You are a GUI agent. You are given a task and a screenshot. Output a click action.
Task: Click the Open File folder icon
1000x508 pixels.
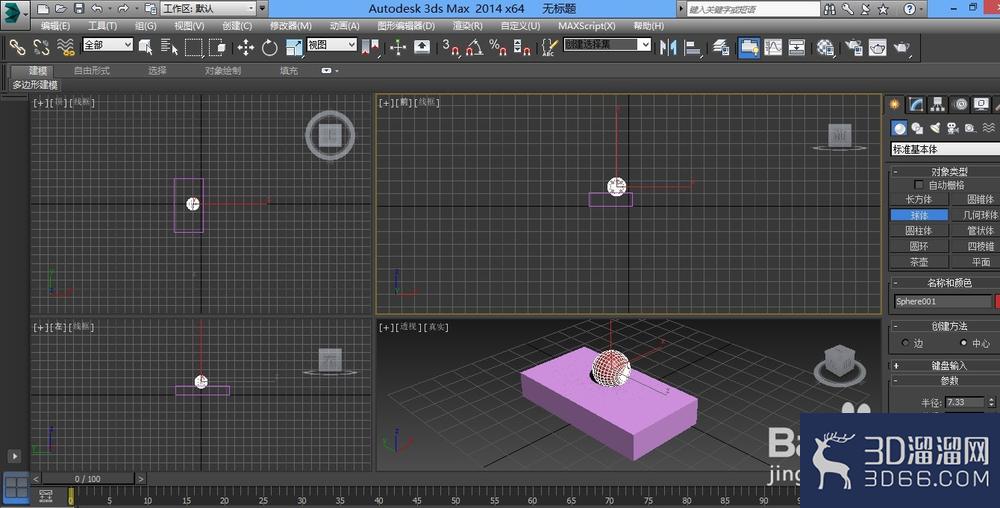pos(61,8)
